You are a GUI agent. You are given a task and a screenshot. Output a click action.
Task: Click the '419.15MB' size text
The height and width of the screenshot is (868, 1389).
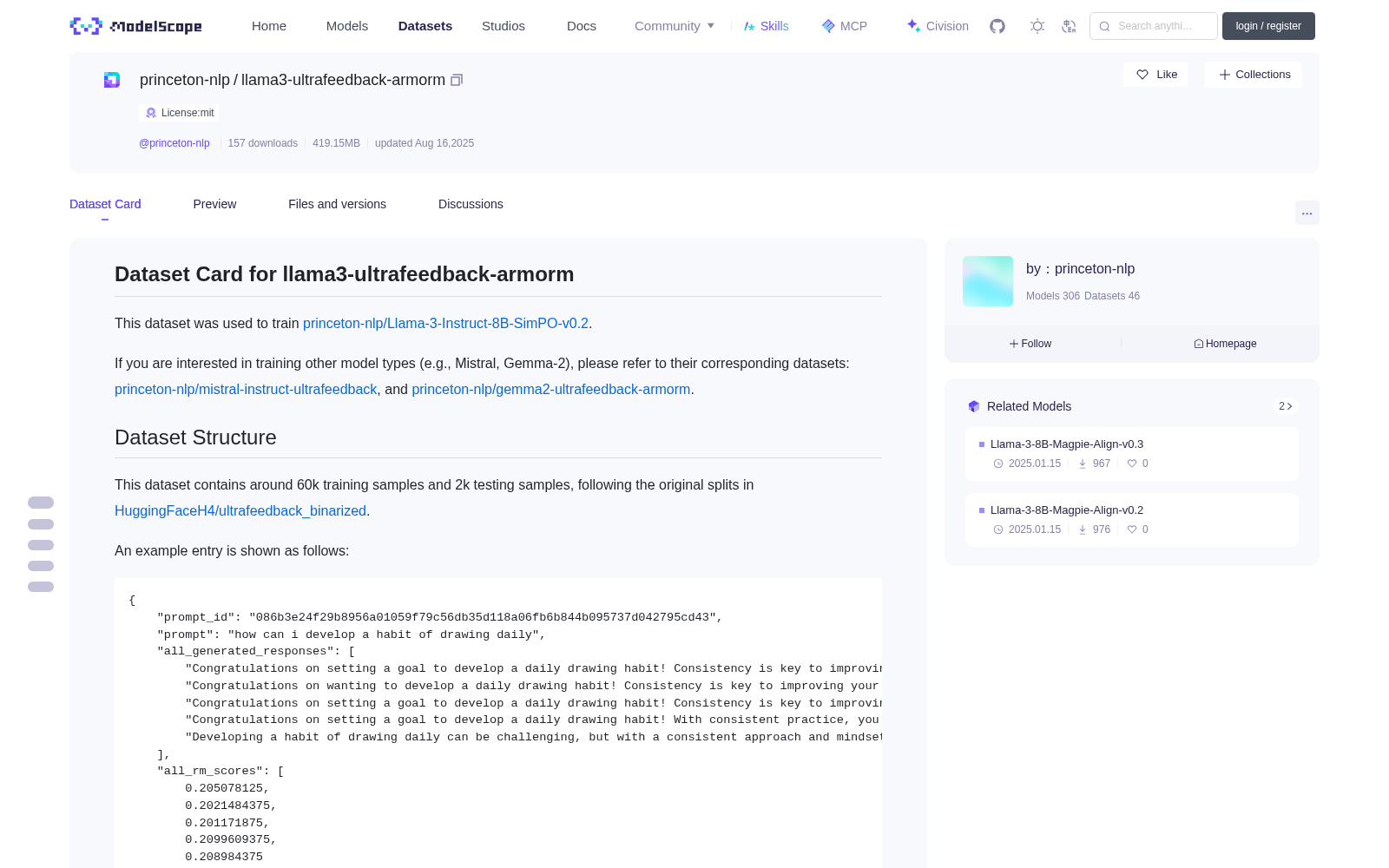[x=336, y=143]
